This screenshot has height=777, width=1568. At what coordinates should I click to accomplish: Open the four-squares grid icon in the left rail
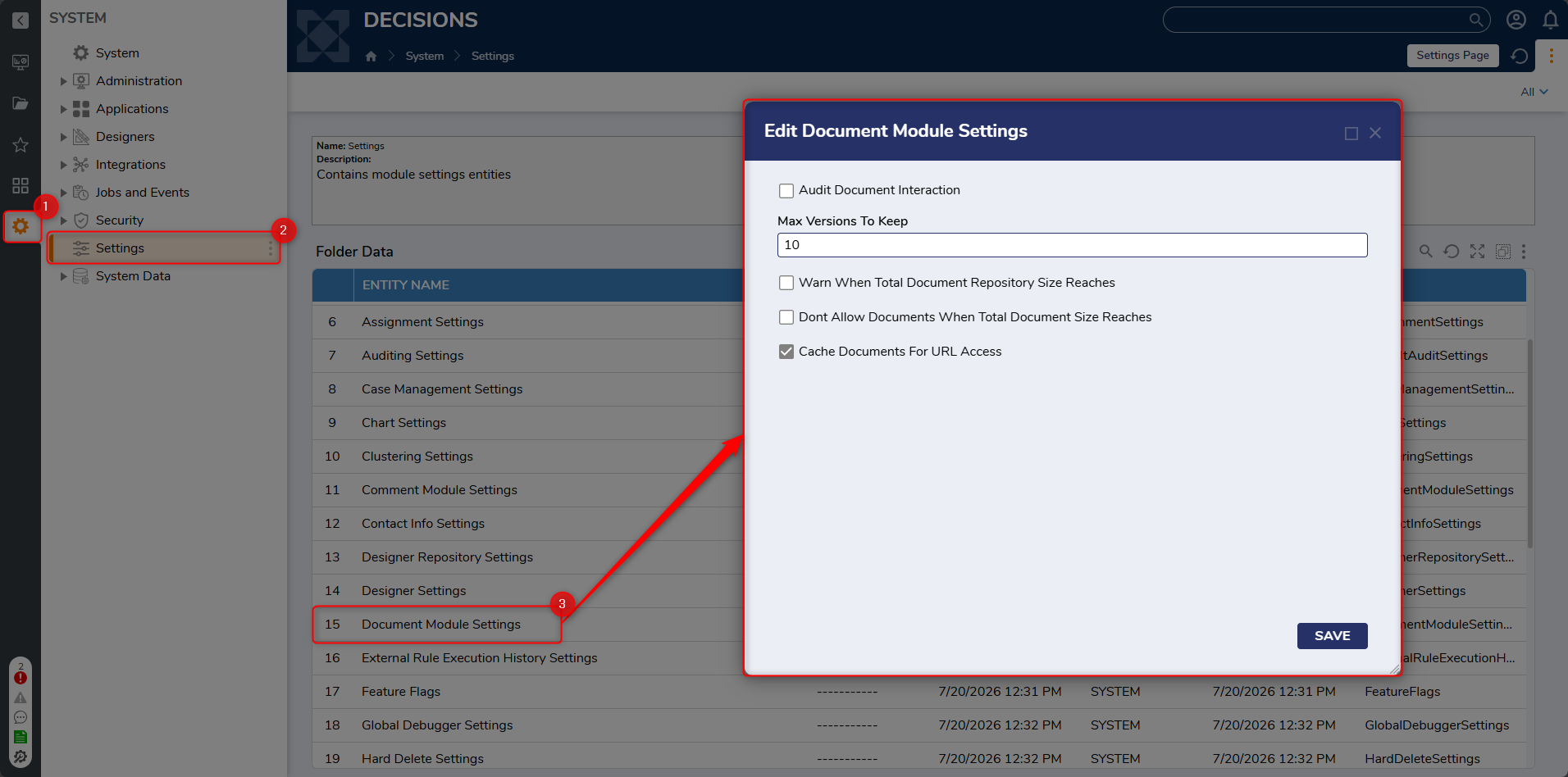(x=21, y=186)
